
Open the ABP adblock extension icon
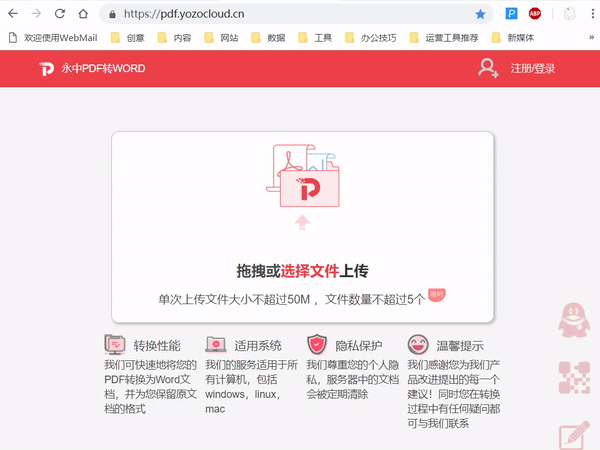pyautogui.click(x=535, y=14)
